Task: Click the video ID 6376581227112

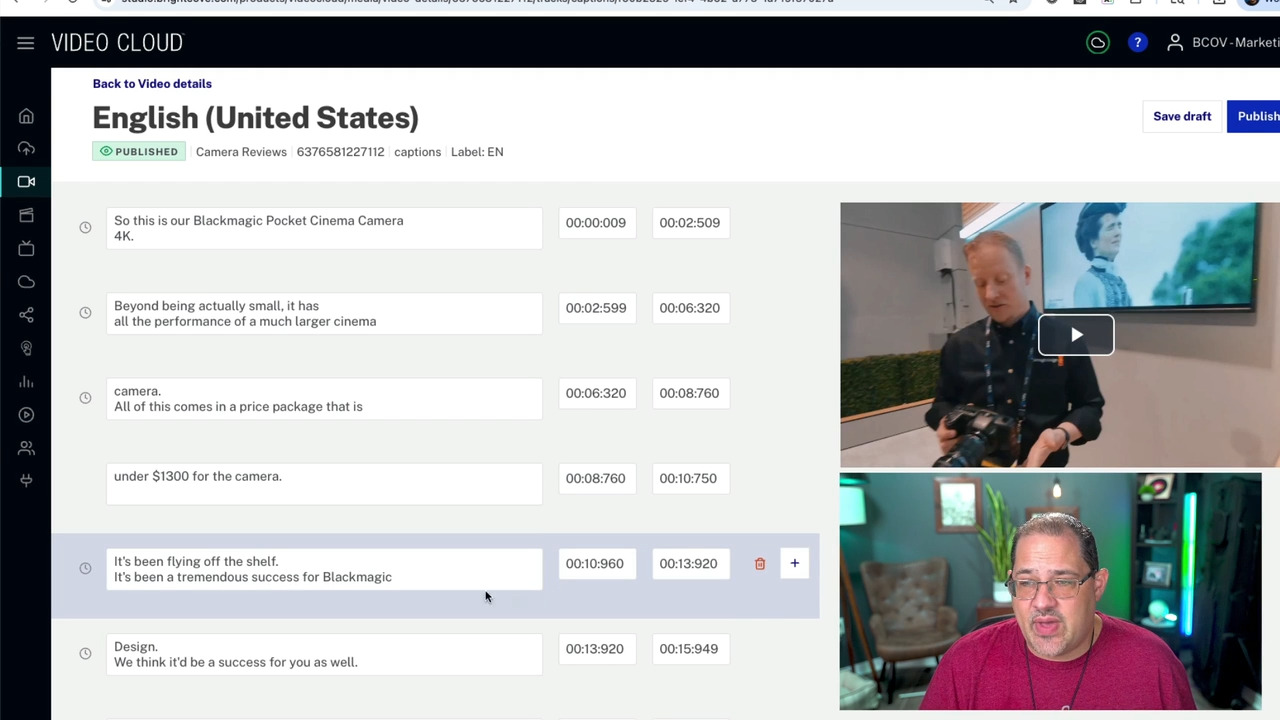Action: [x=340, y=152]
